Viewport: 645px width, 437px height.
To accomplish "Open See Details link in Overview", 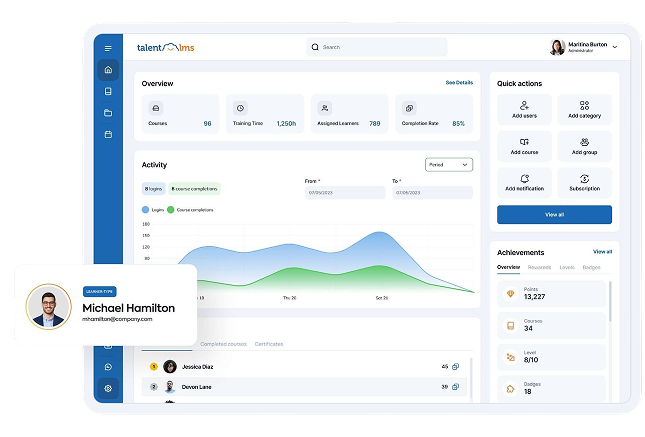I will coord(459,83).
